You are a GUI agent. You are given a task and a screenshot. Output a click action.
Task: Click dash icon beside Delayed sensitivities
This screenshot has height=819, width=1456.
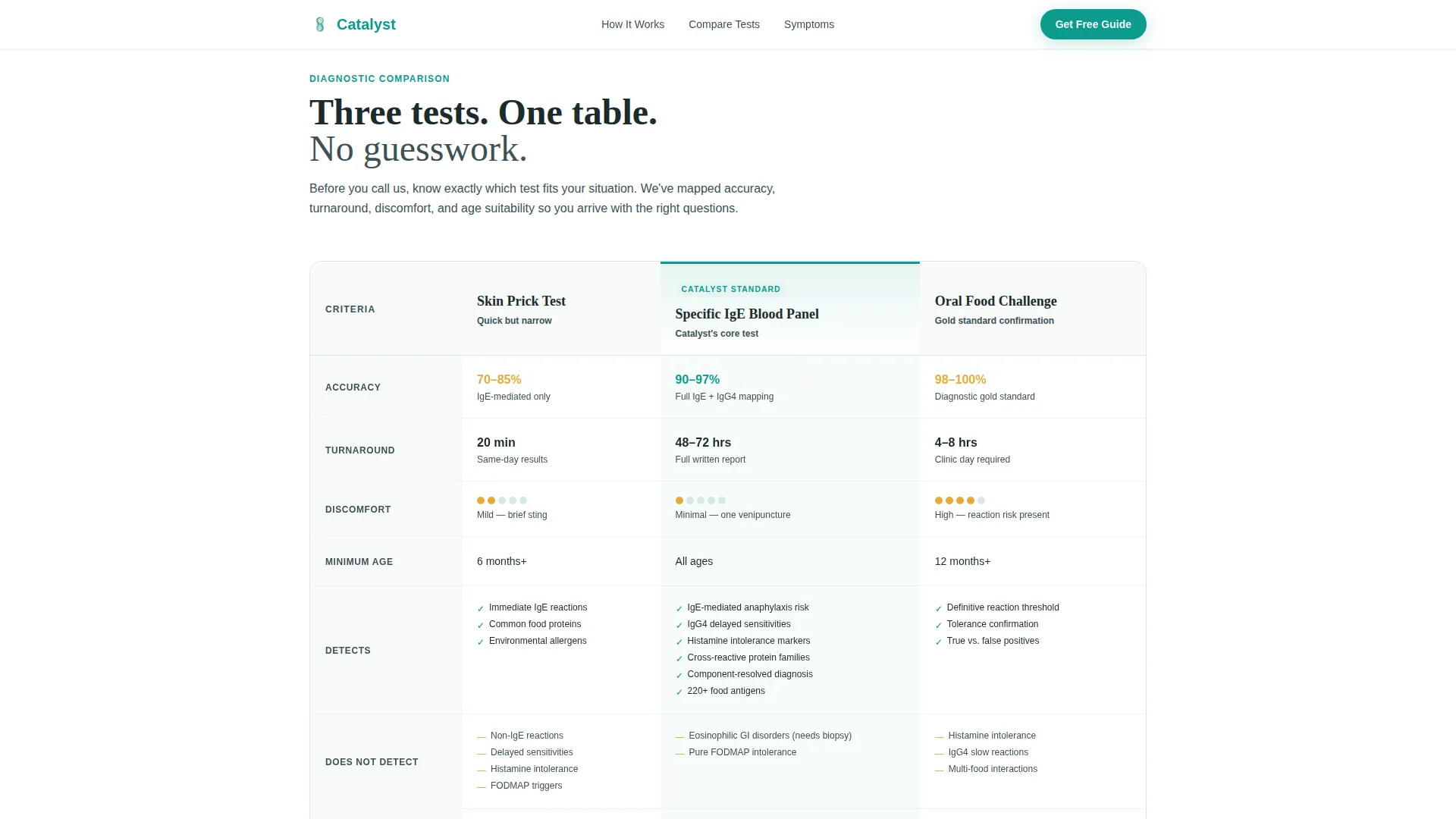point(481,753)
